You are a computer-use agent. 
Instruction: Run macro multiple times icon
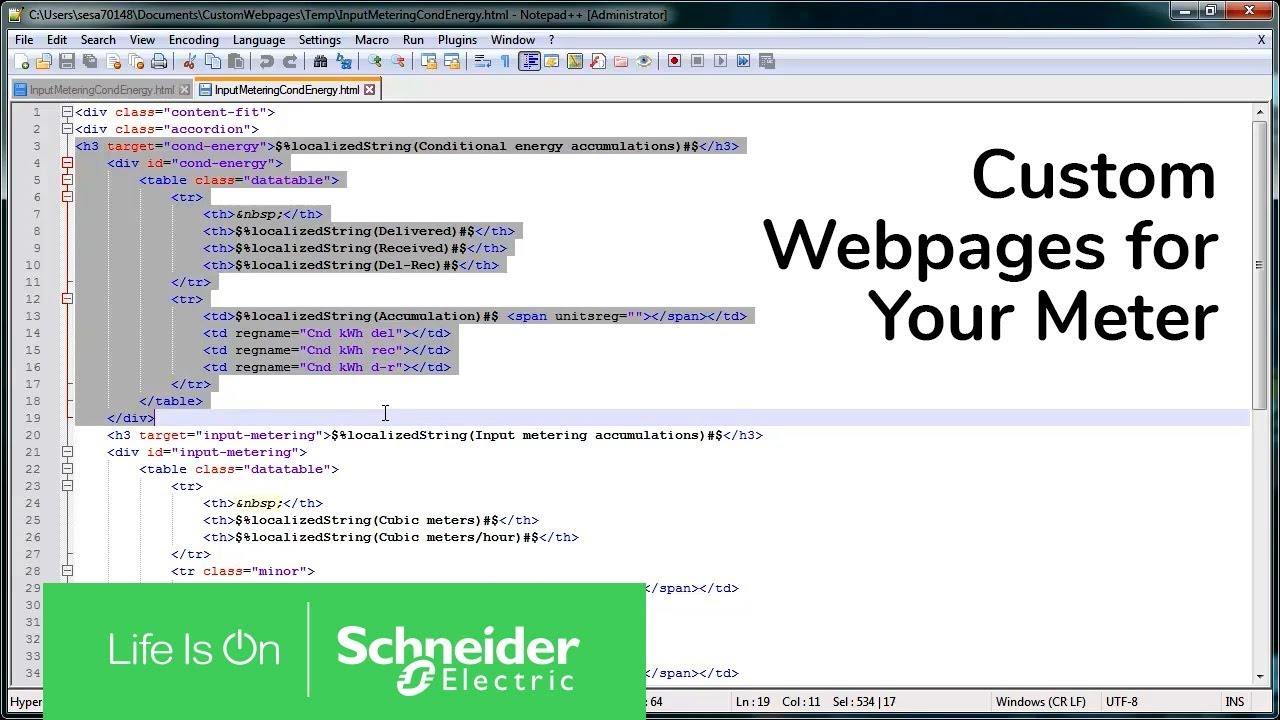tap(743, 61)
